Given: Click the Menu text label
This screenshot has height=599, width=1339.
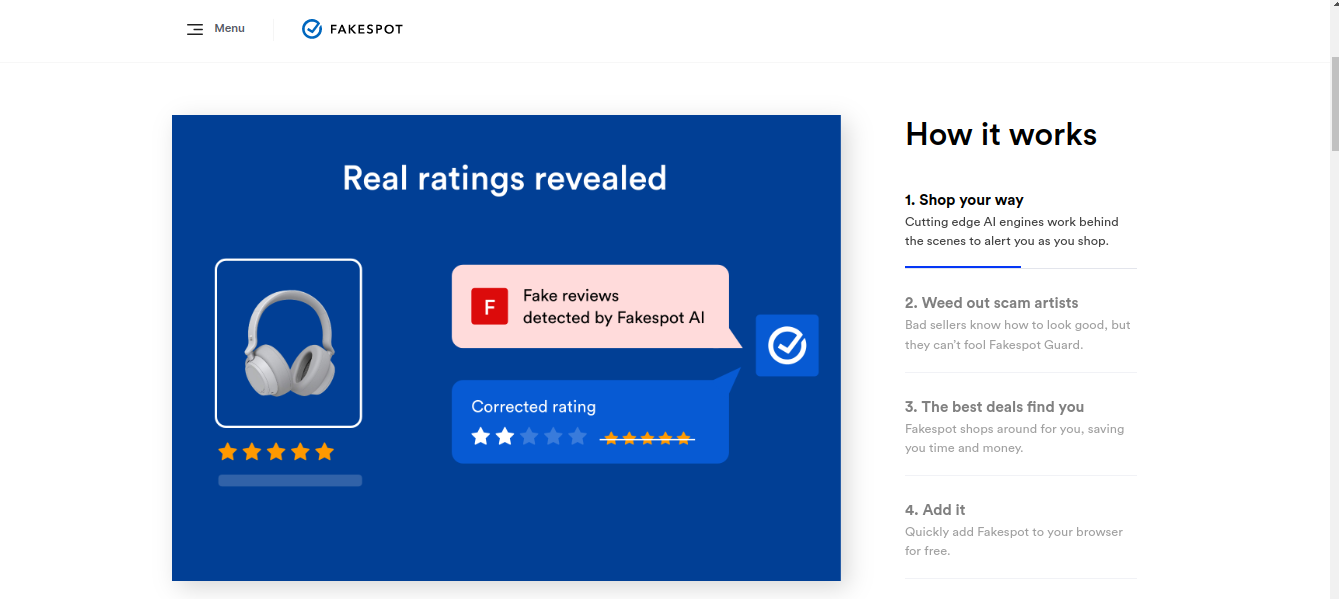Looking at the screenshot, I should (x=229, y=28).
